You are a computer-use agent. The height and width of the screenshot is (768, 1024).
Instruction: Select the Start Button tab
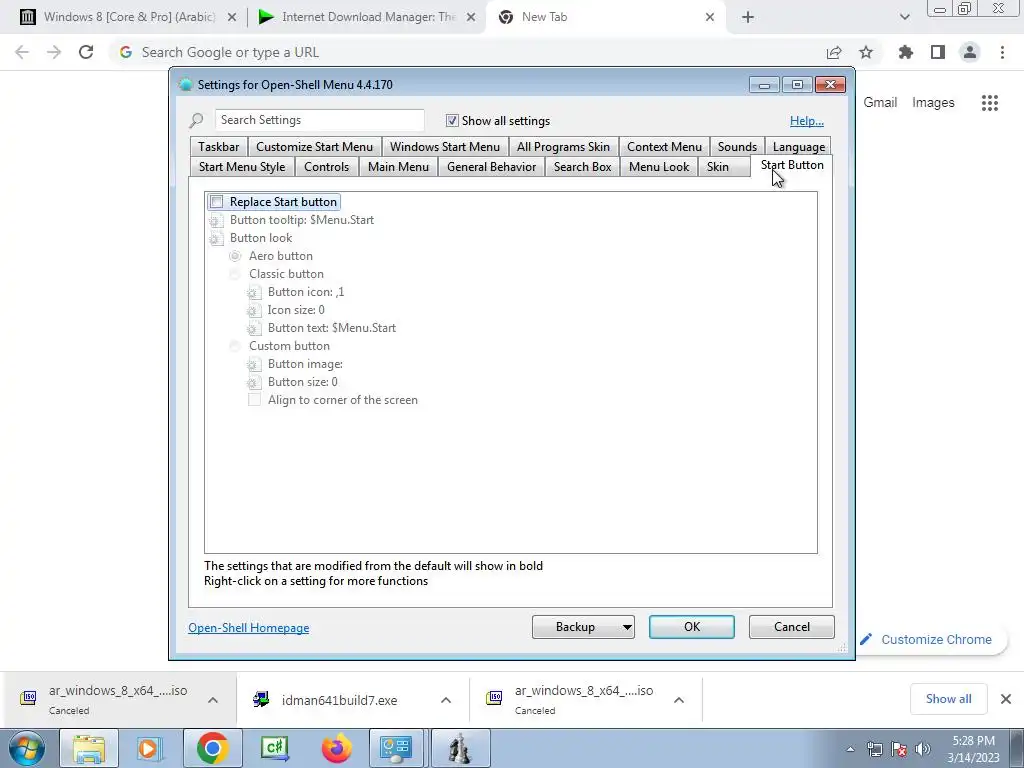(792, 165)
